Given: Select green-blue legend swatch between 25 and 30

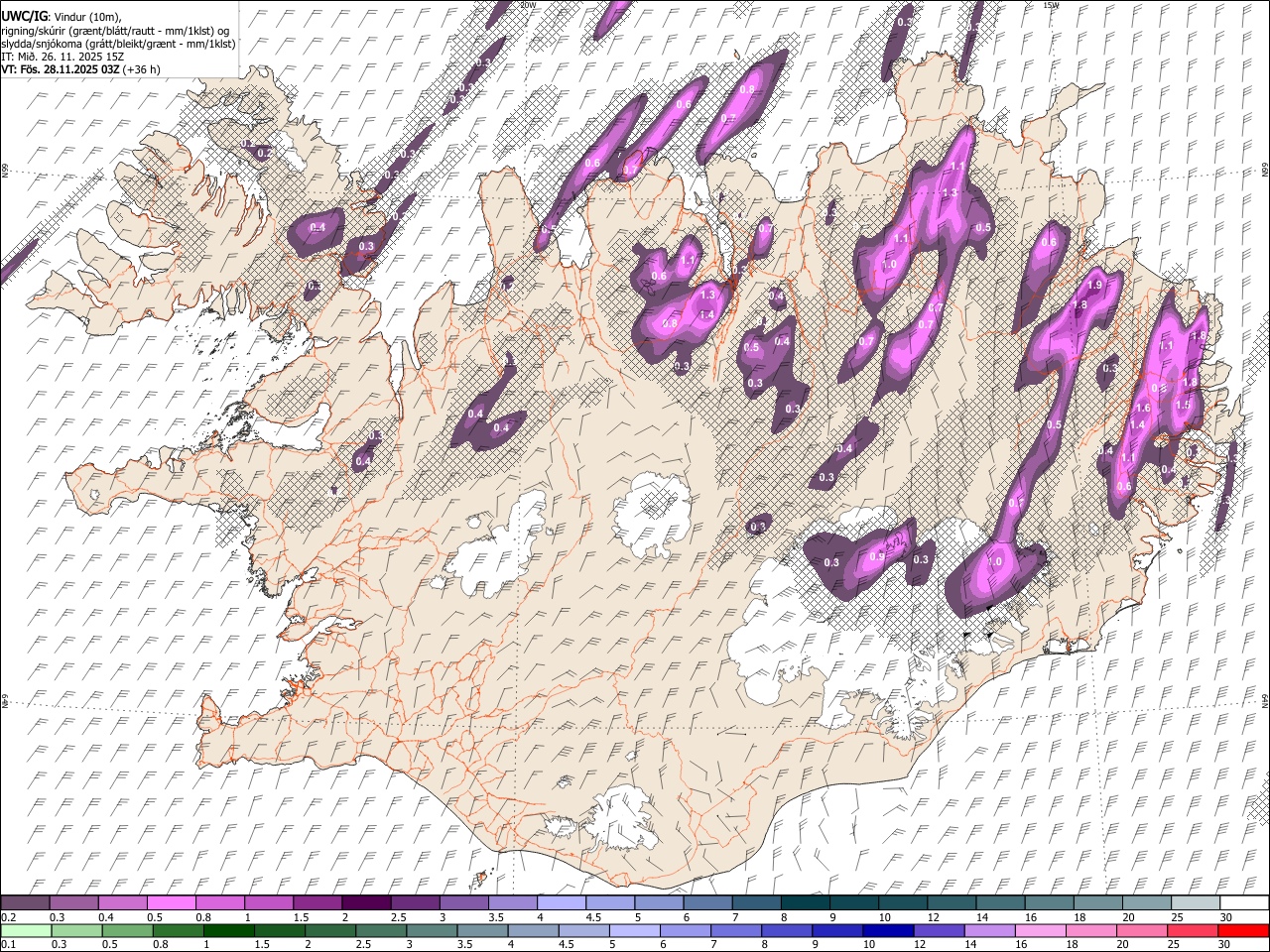Looking at the screenshot, I should coord(1192,930).
